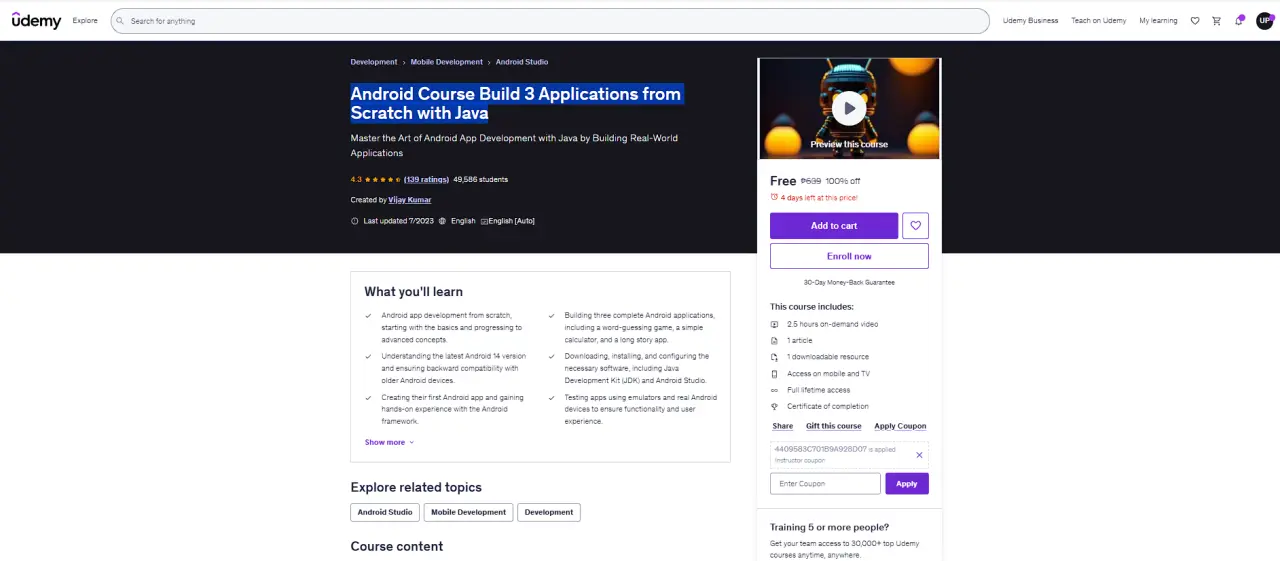Click the lifetime access infinity icon
The height and width of the screenshot is (561, 1280).
(x=774, y=390)
